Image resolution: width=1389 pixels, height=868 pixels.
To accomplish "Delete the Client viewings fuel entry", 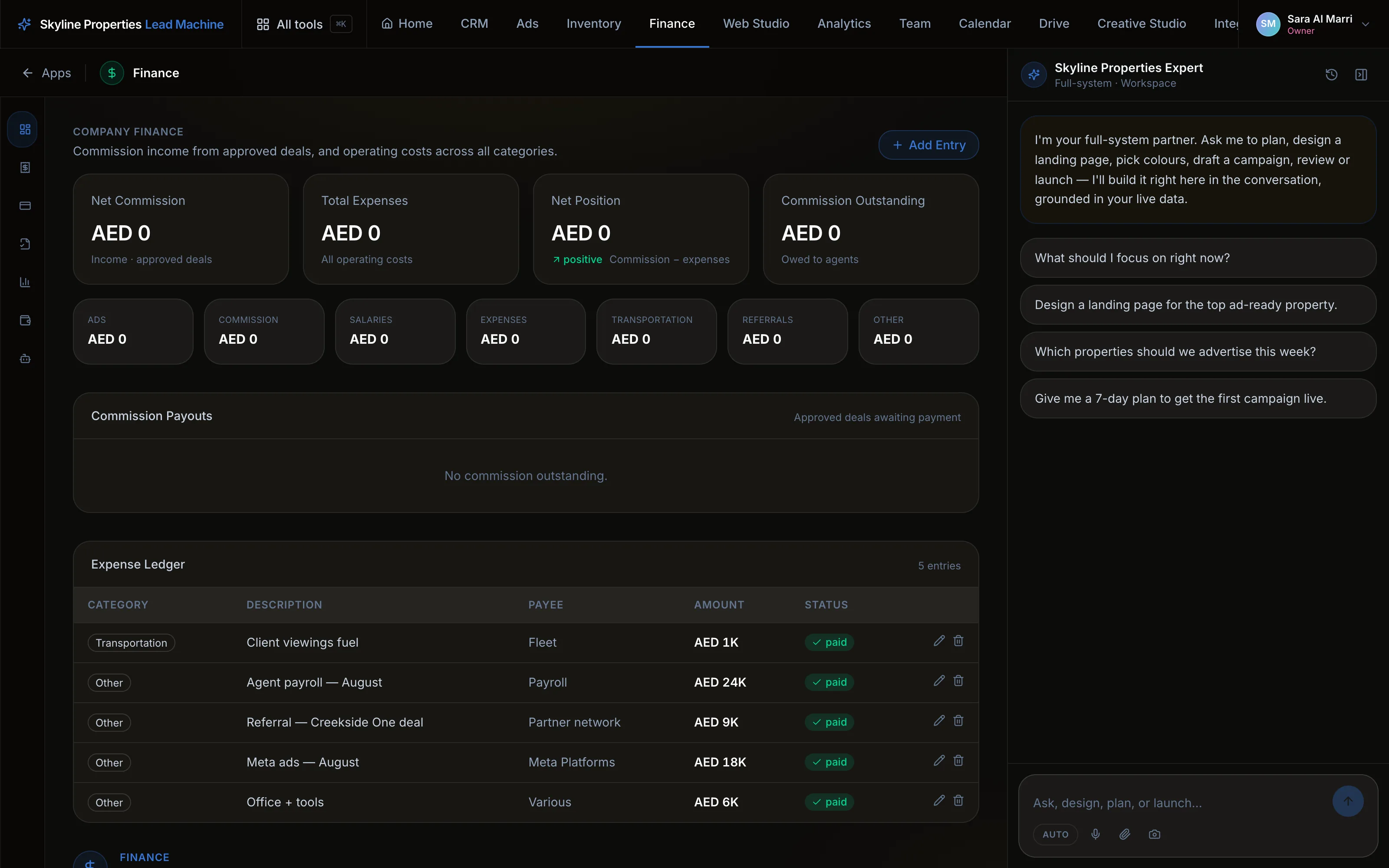I will click(958, 641).
